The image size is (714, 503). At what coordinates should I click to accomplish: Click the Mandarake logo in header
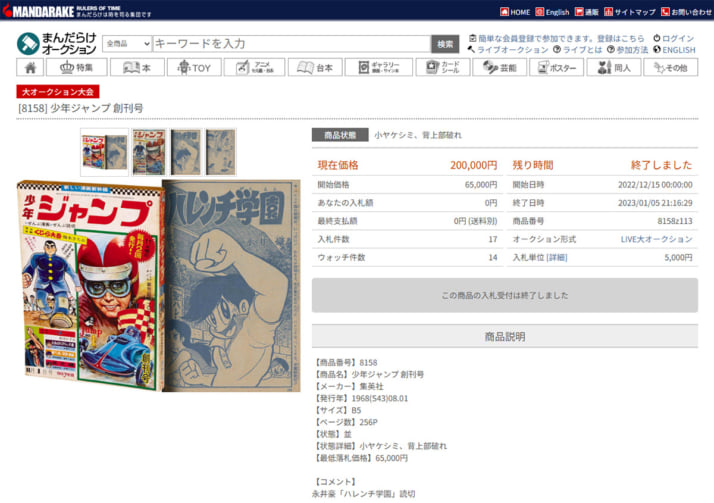coord(38,10)
